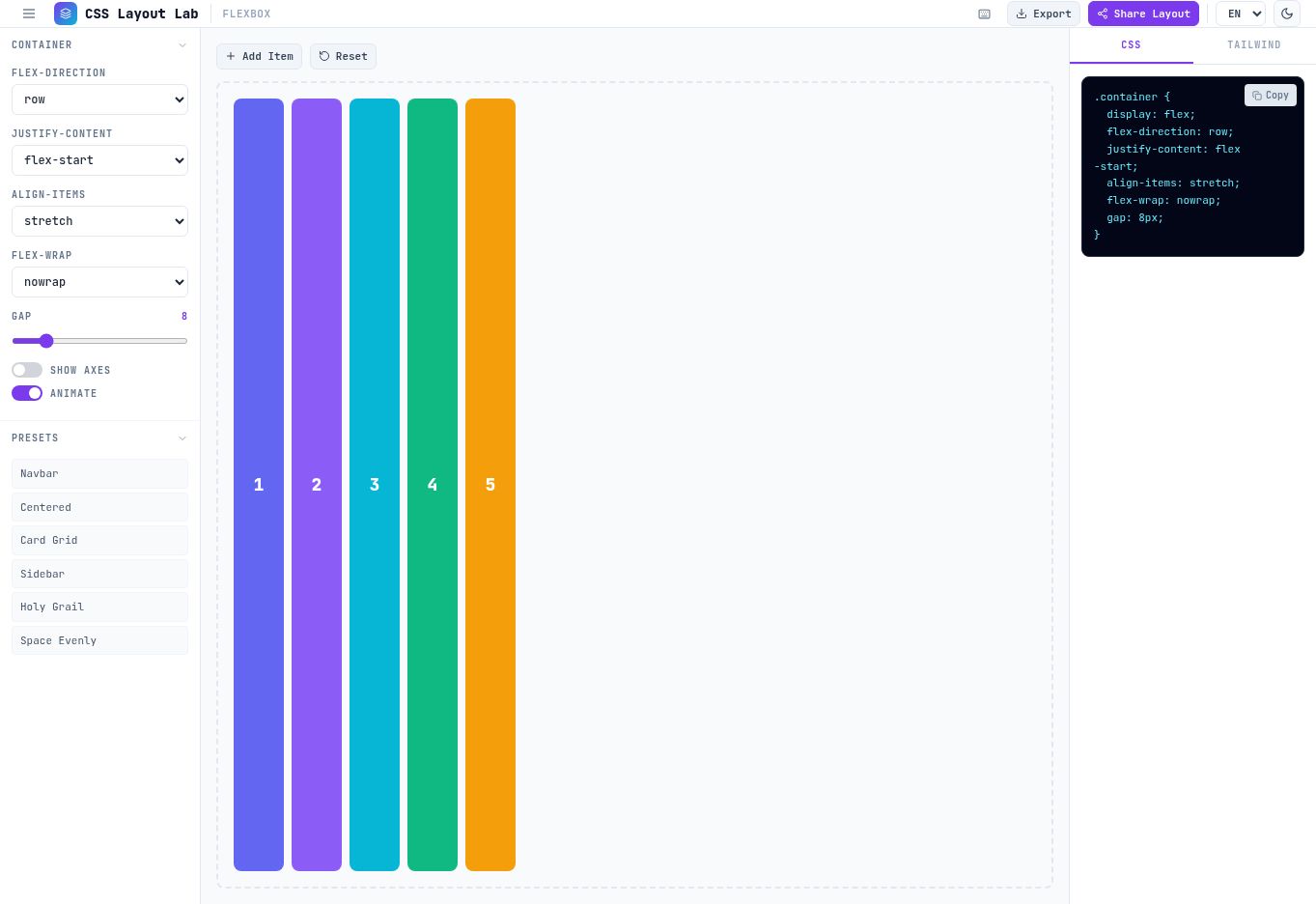Open the keyboard shortcuts icon
The image size is (1316, 904).
tap(984, 14)
